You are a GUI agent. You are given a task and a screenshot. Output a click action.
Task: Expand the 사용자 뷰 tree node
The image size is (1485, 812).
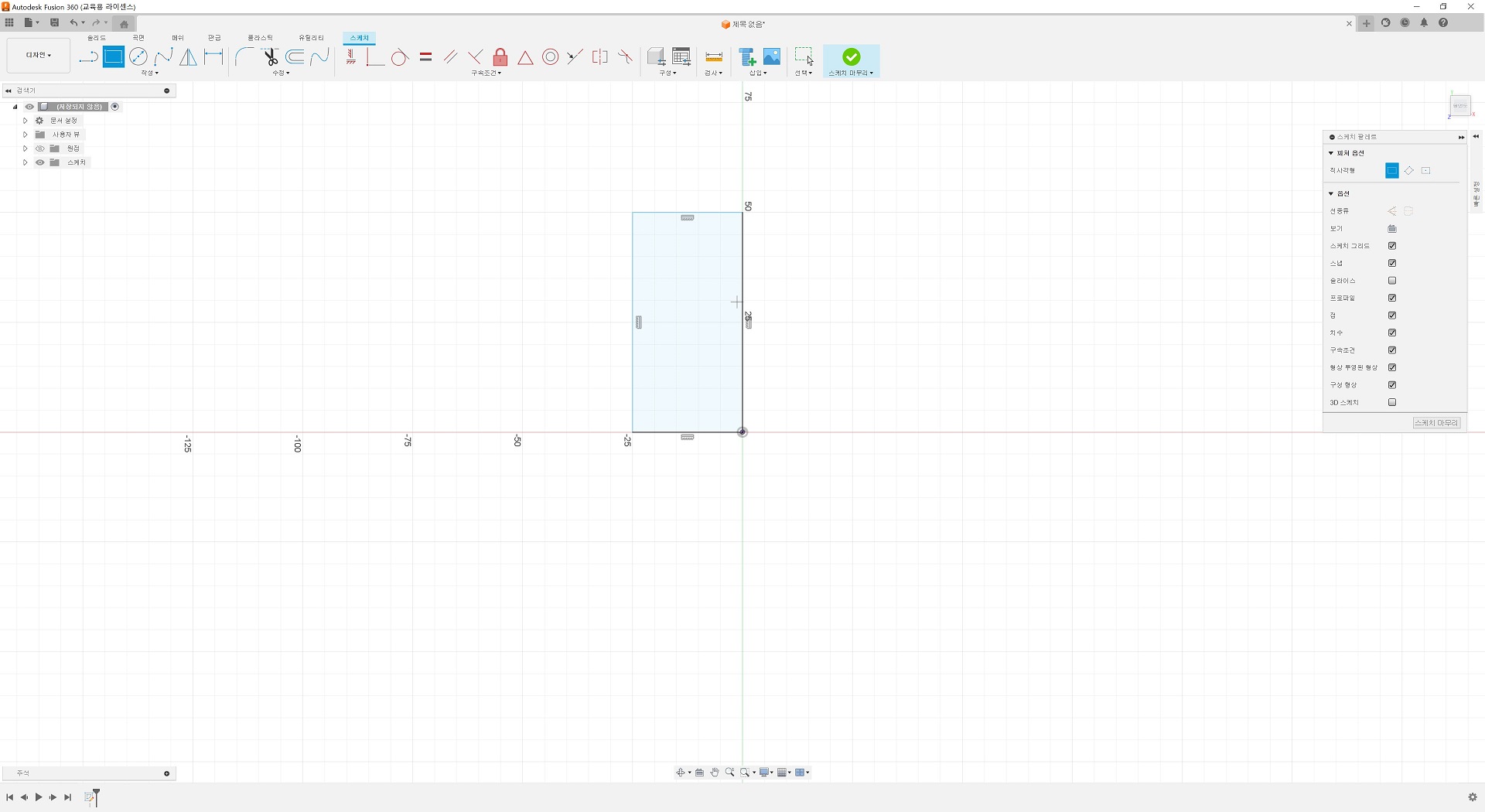25,135
